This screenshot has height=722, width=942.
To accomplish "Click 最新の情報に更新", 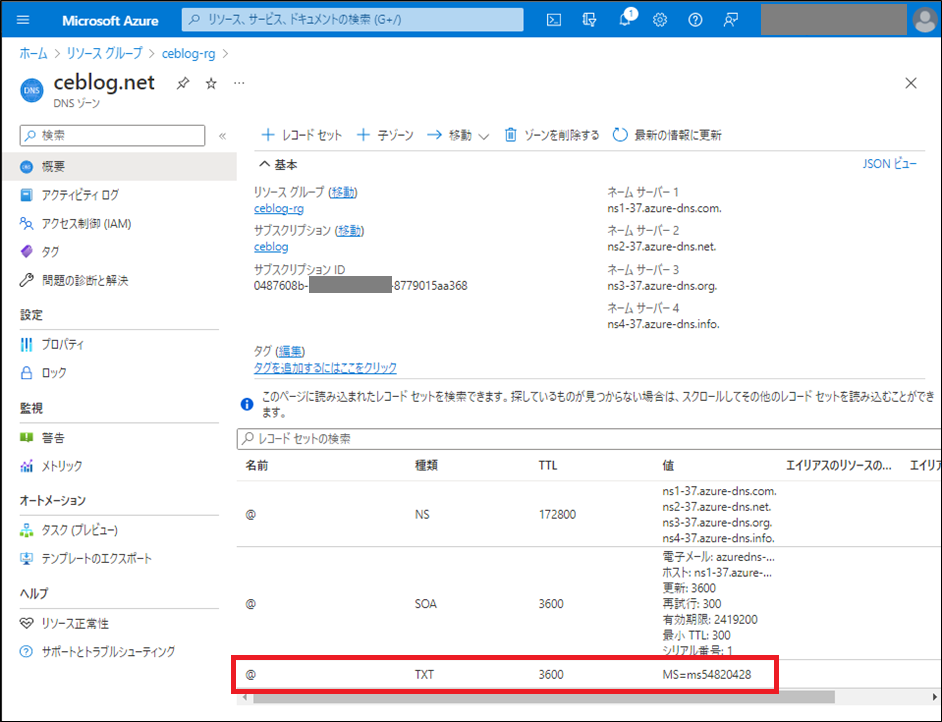I will 667,135.
